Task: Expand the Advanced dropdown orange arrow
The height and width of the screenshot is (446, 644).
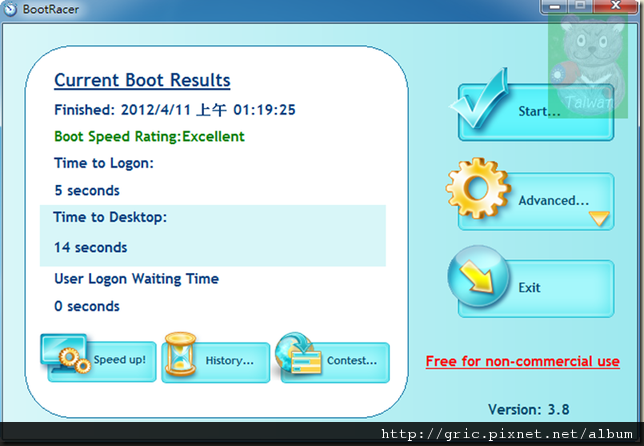Action: [x=599, y=218]
